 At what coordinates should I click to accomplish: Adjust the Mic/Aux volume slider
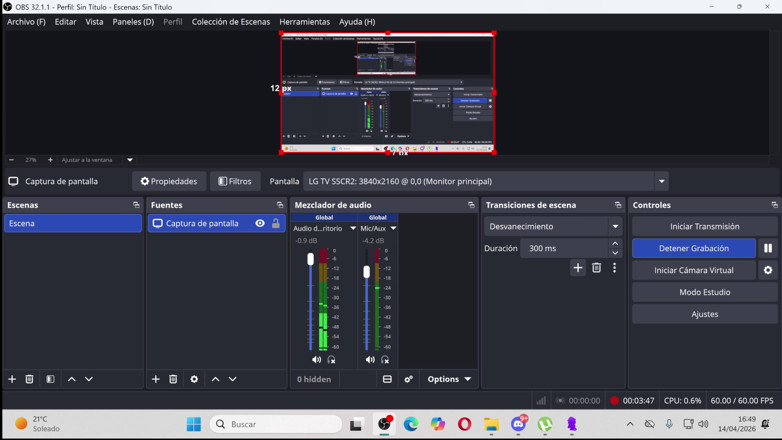coord(367,272)
